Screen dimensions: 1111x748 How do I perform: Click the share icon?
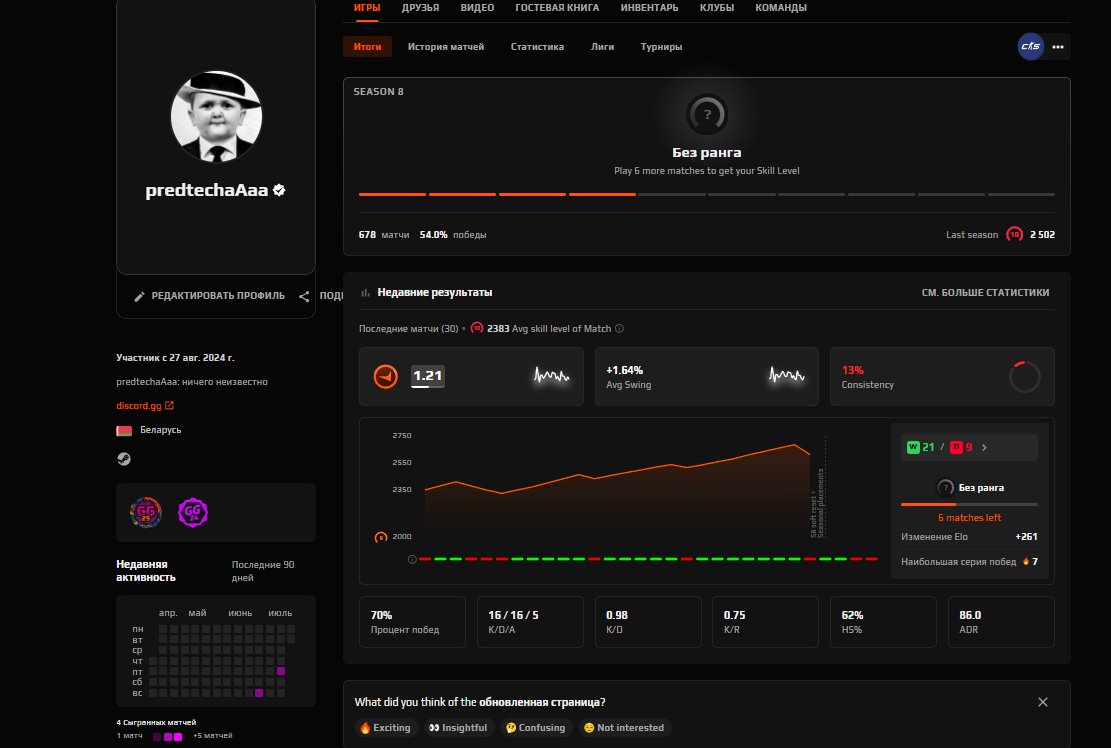point(304,296)
